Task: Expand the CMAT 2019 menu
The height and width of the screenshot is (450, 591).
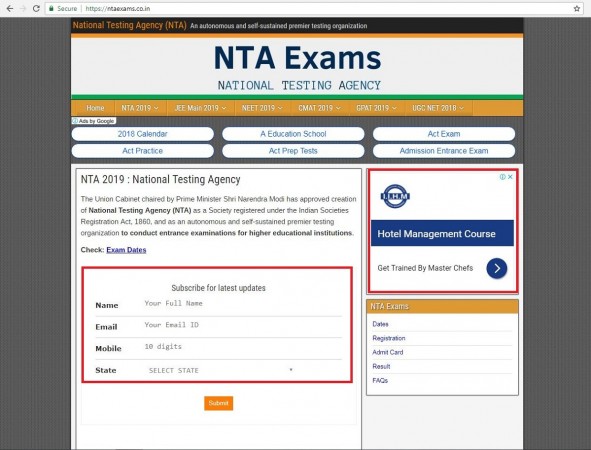Action: [x=319, y=108]
